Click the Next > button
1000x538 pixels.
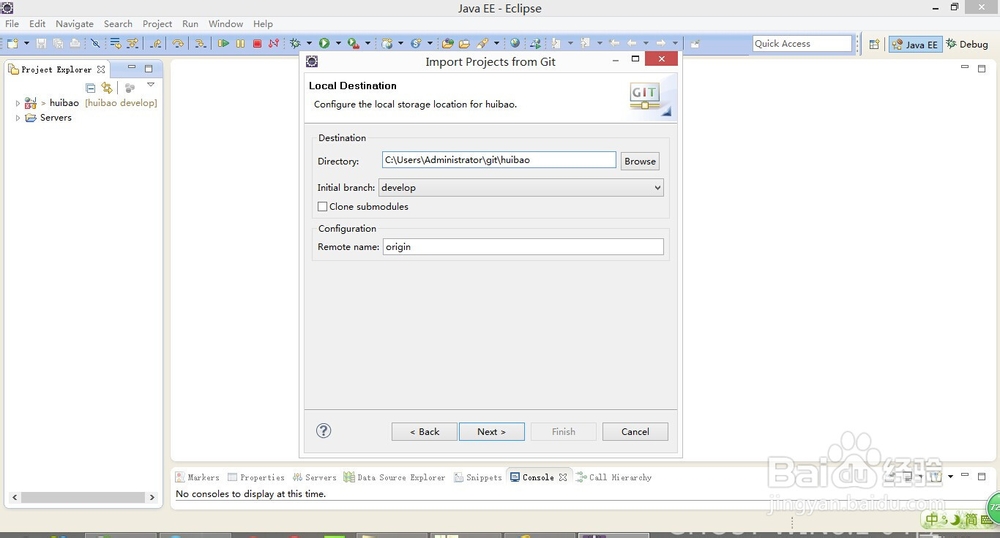[492, 432]
